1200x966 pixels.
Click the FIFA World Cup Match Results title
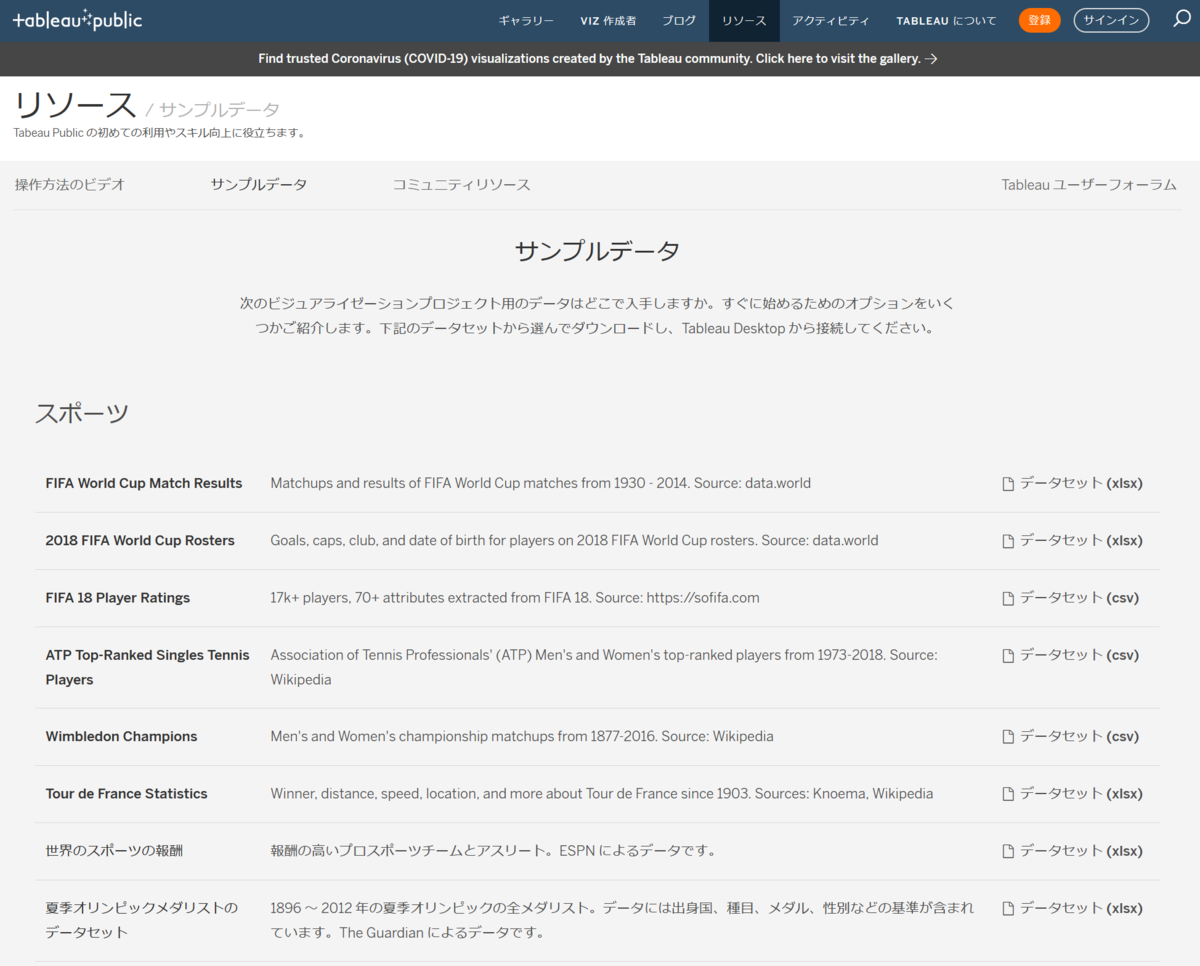pyautogui.click(x=144, y=484)
